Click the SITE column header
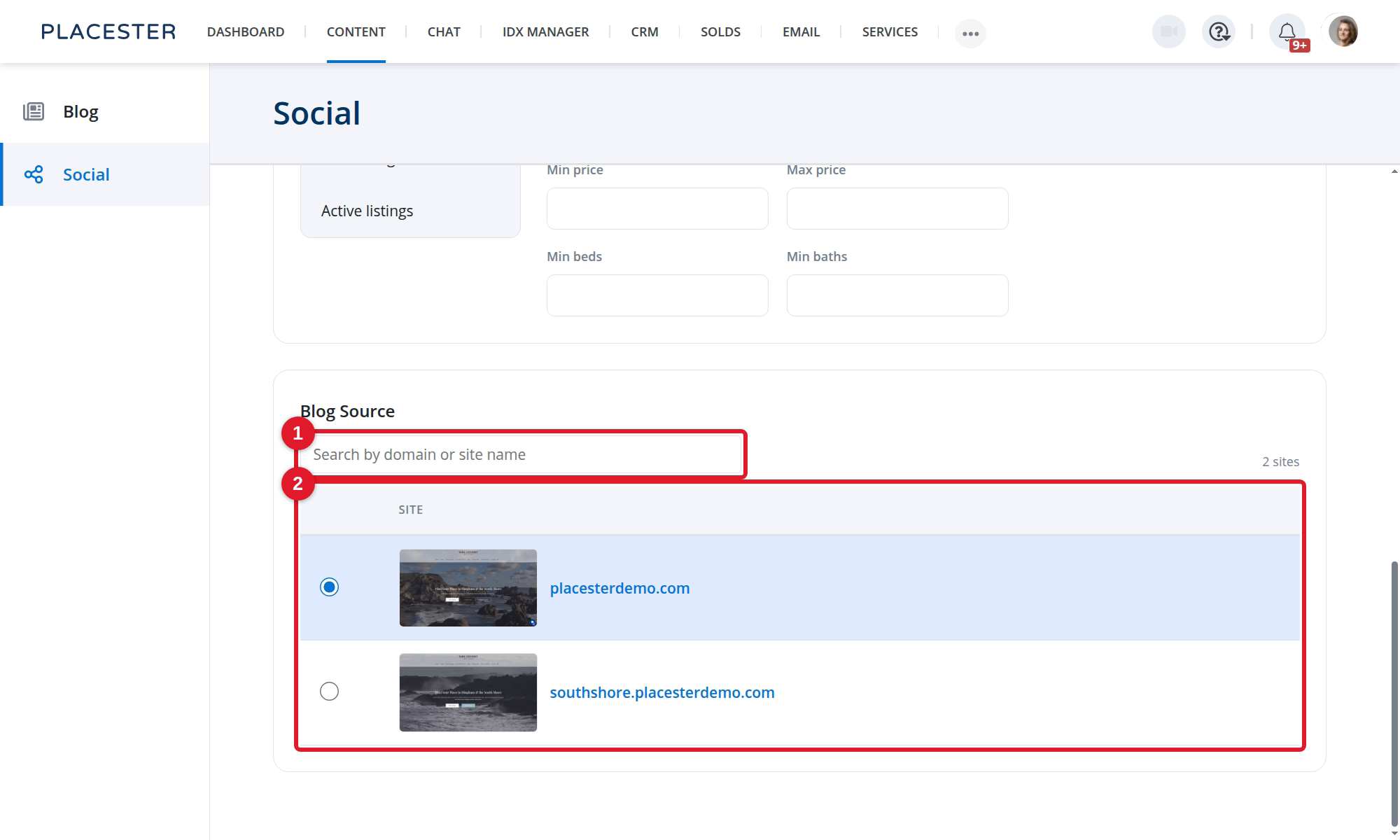Screen dimensions: 1400x840 tap(411, 510)
